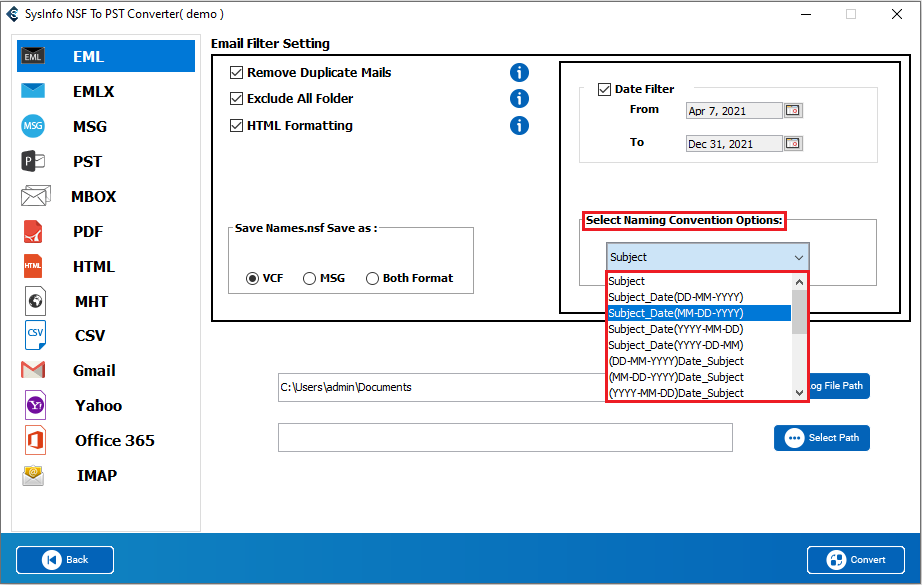This screenshot has width=922, height=585.
Task: Open calendar picker for To date
Action: pos(793,143)
